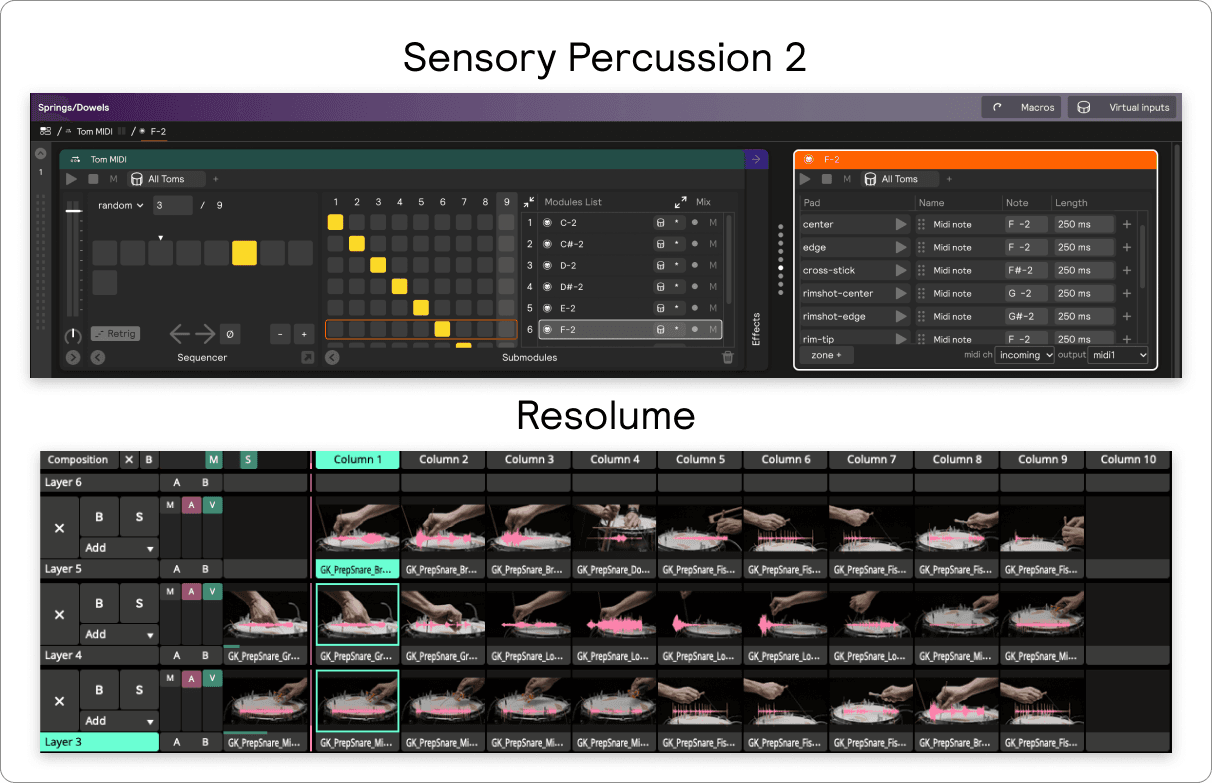This screenshot has width=1212, height=783.
Task: Open the Macros panel
Action: pos(1022,107)
